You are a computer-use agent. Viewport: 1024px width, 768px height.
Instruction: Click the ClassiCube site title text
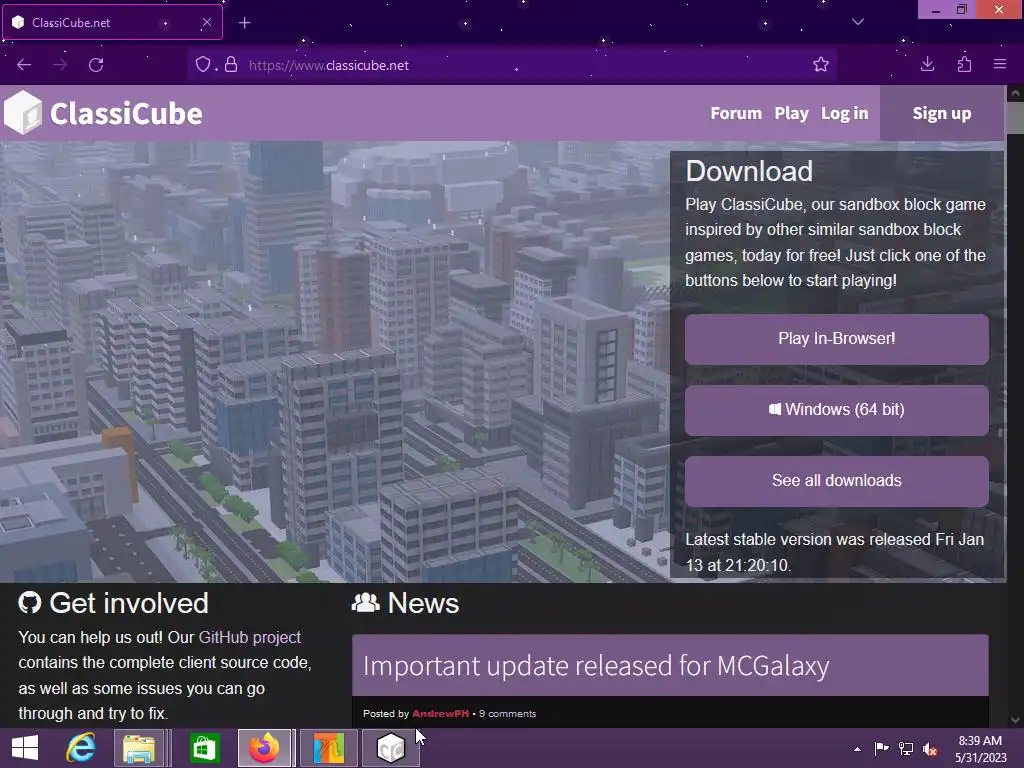click(x=126, y=114)
